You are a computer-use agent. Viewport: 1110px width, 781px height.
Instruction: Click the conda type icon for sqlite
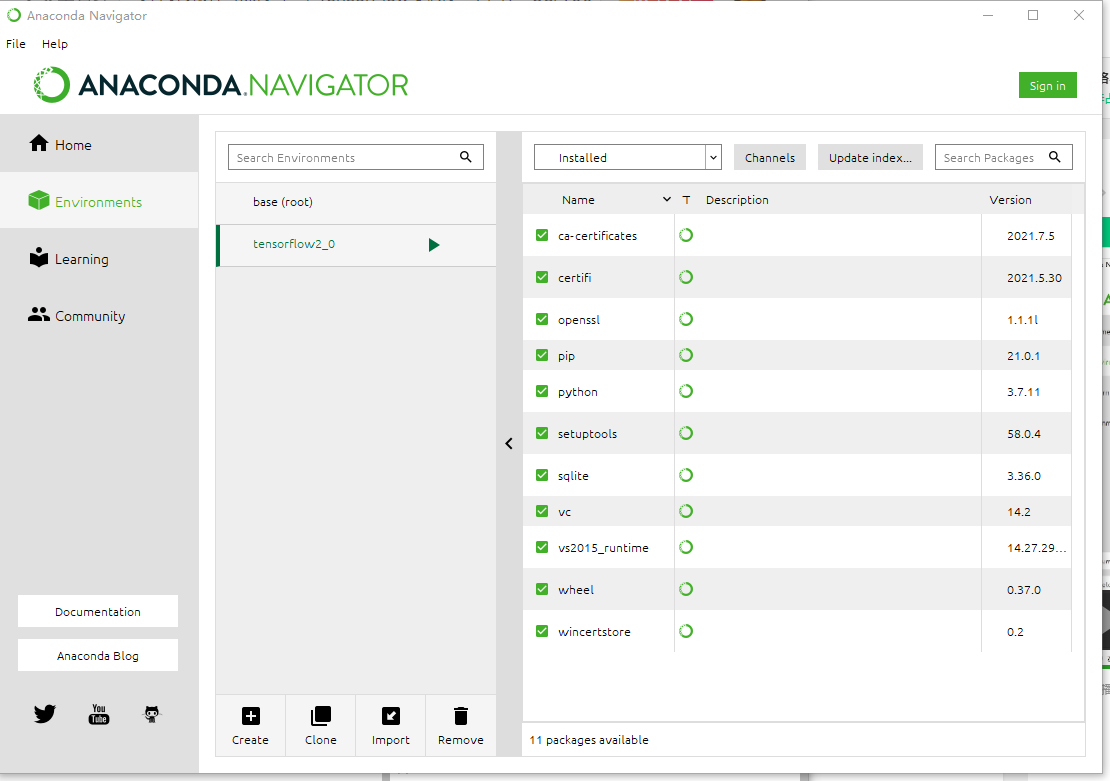tap(686, 474)
